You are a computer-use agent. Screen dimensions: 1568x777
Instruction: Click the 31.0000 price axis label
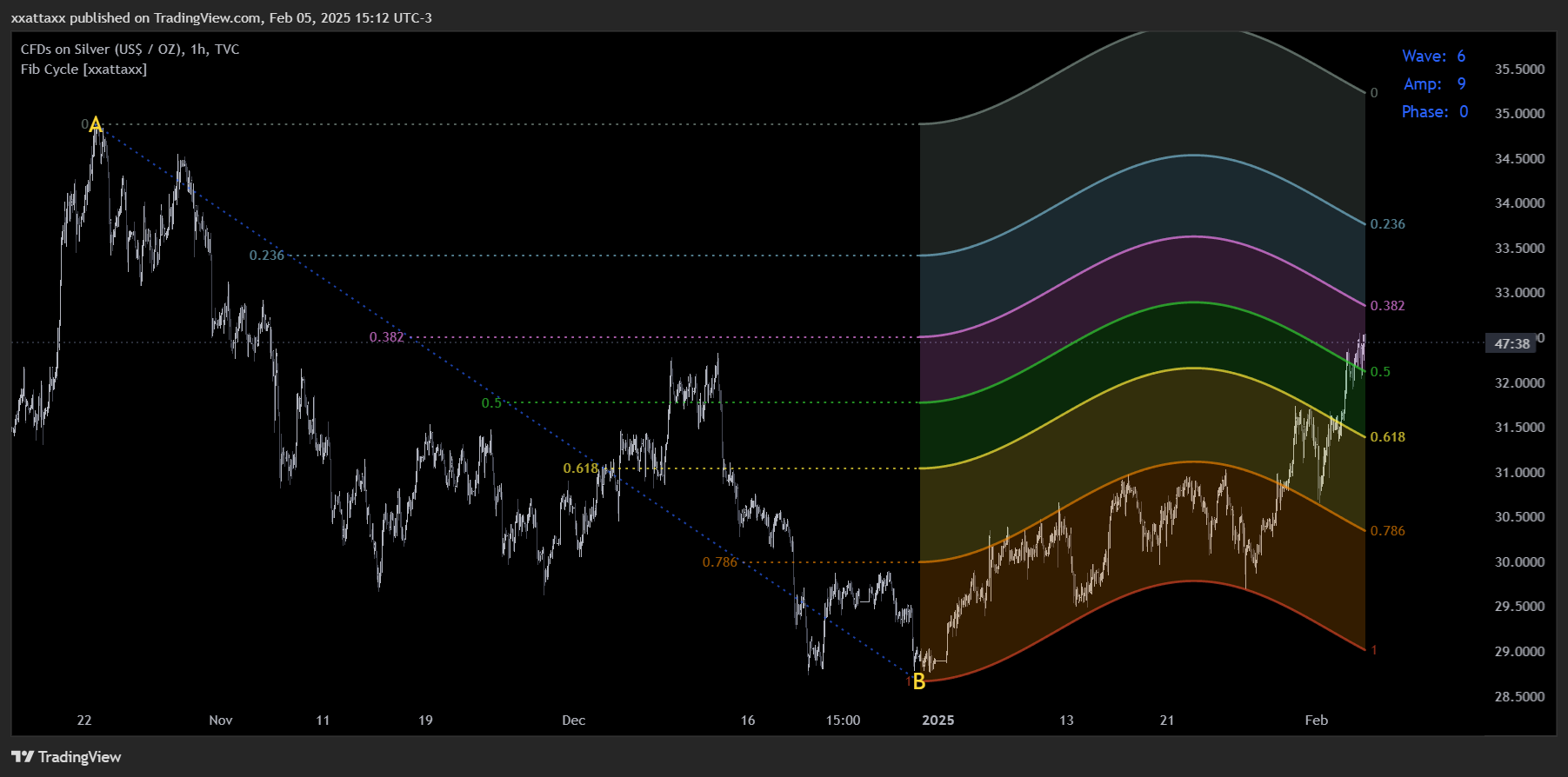coord(1519,472)
